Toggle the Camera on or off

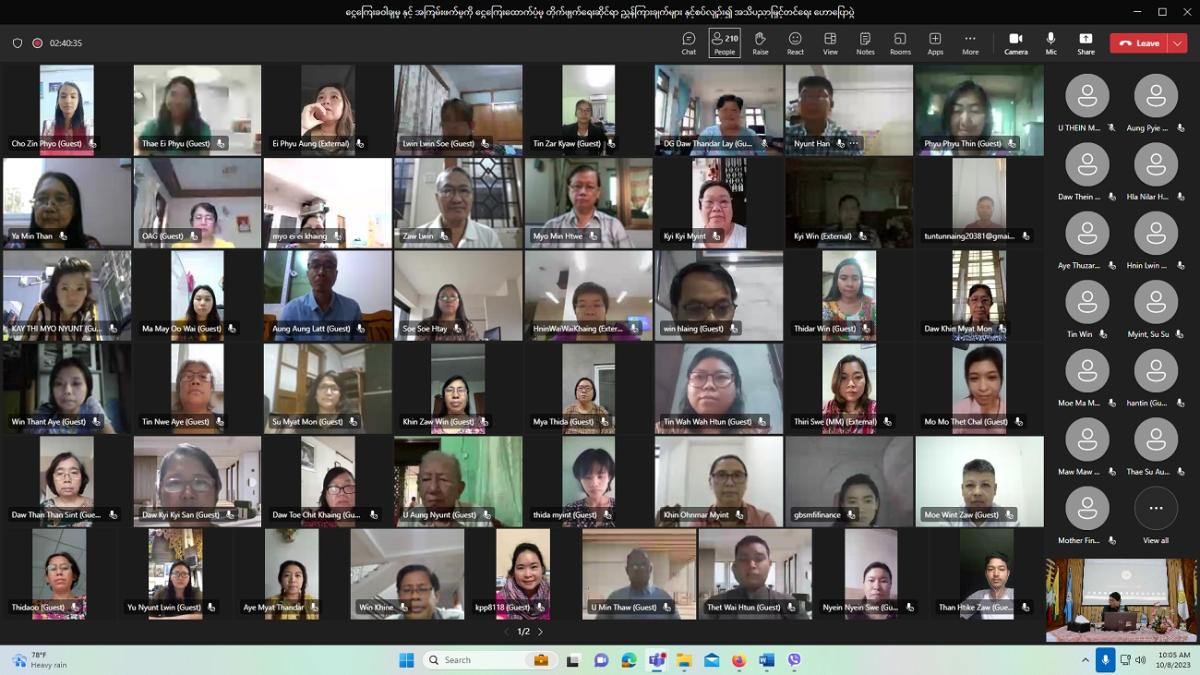(x=1015, y=43)
